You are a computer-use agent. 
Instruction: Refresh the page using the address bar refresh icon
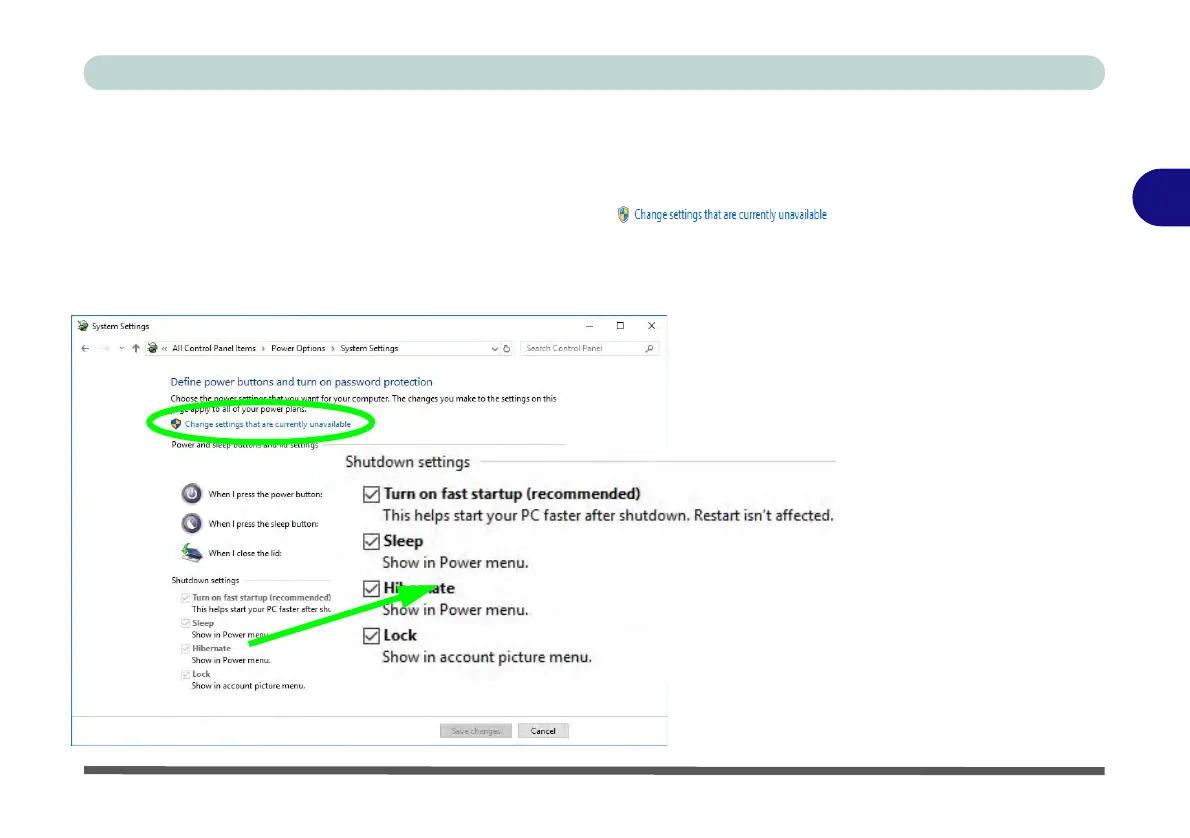[507, 349]
